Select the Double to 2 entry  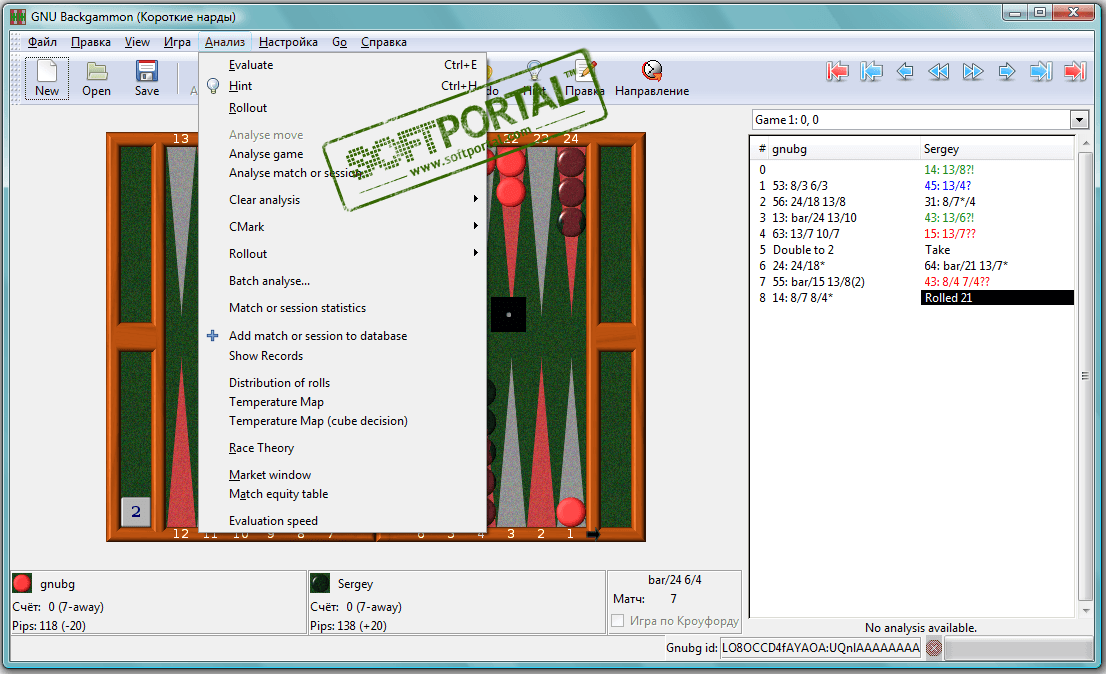click(803, 250)
